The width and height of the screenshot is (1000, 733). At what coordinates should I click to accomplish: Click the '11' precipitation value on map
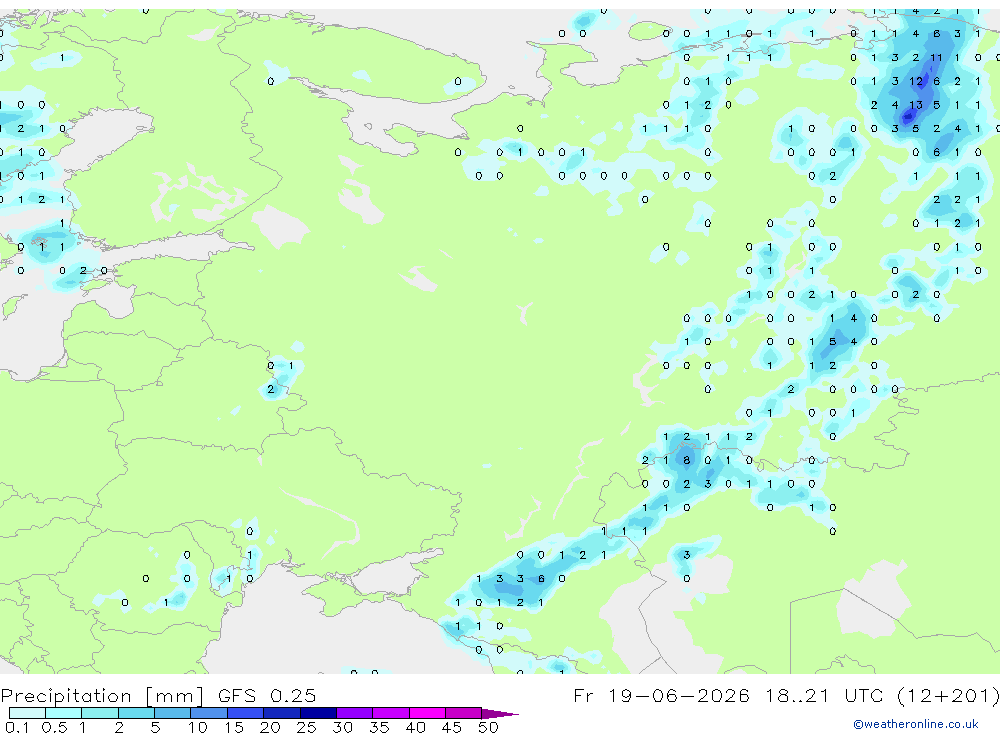pos(936,57)
